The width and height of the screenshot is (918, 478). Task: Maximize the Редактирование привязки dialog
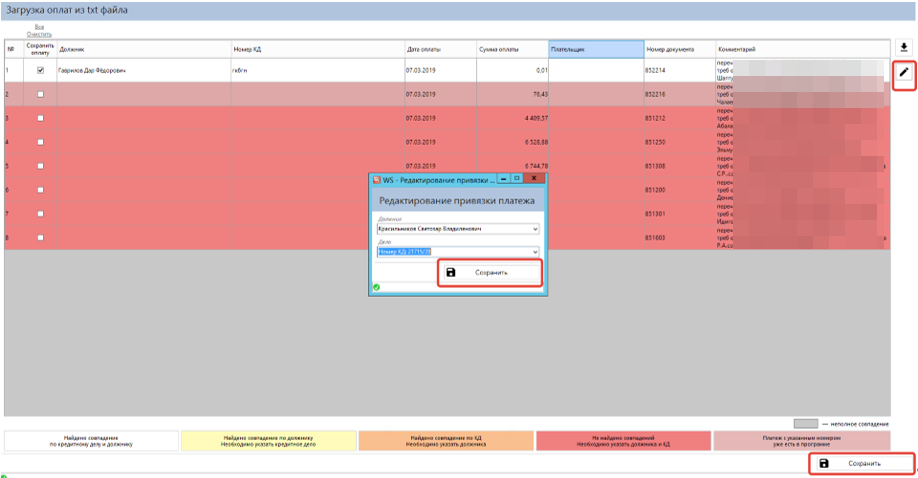(517, 178)
